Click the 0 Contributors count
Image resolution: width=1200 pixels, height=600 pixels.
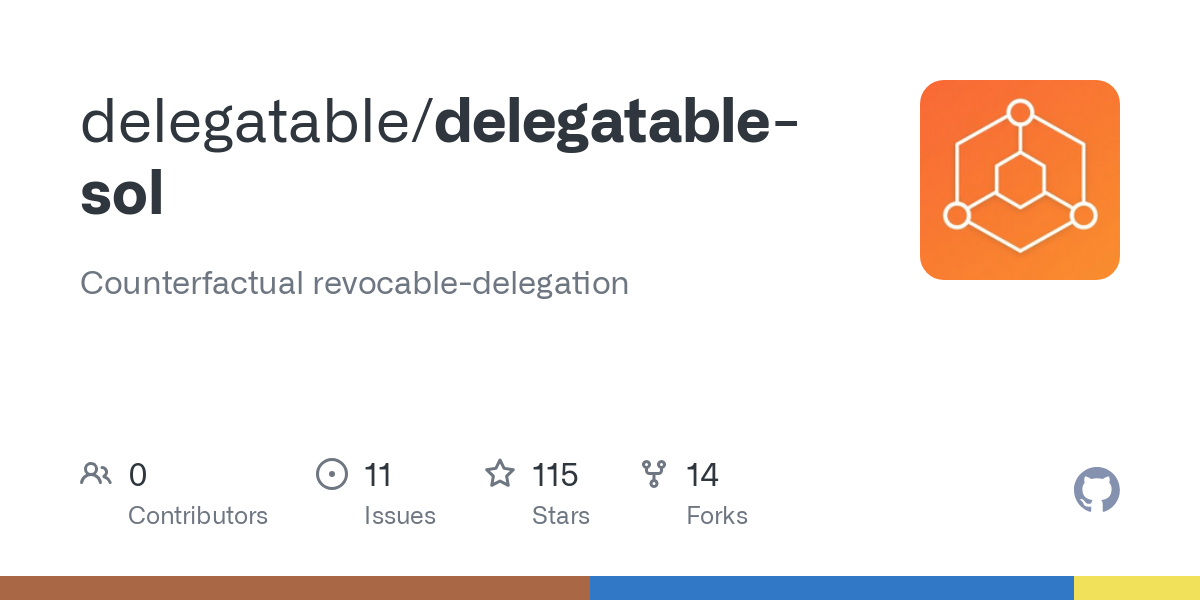138,475
